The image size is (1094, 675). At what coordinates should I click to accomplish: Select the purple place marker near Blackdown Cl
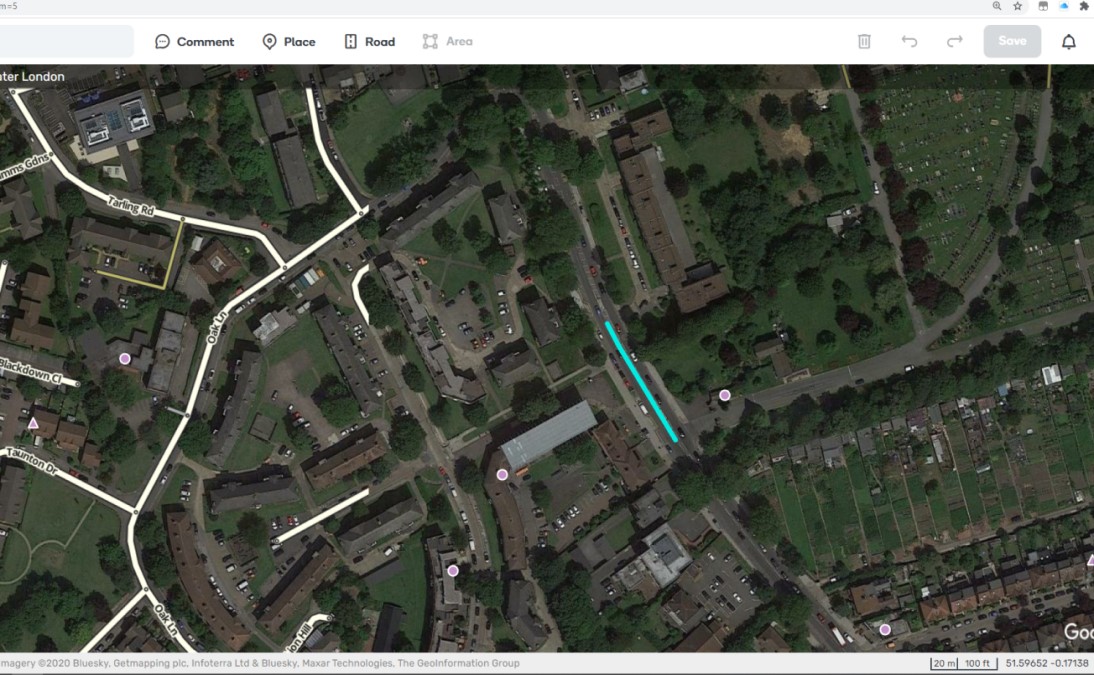[125, 359]
